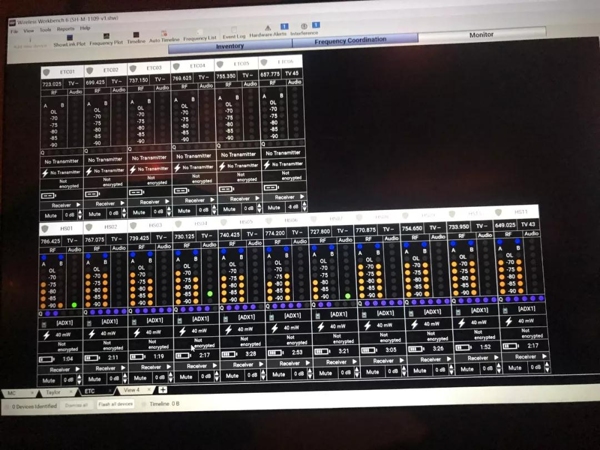Open the Interference notifications icon

[x=304, y=26]
